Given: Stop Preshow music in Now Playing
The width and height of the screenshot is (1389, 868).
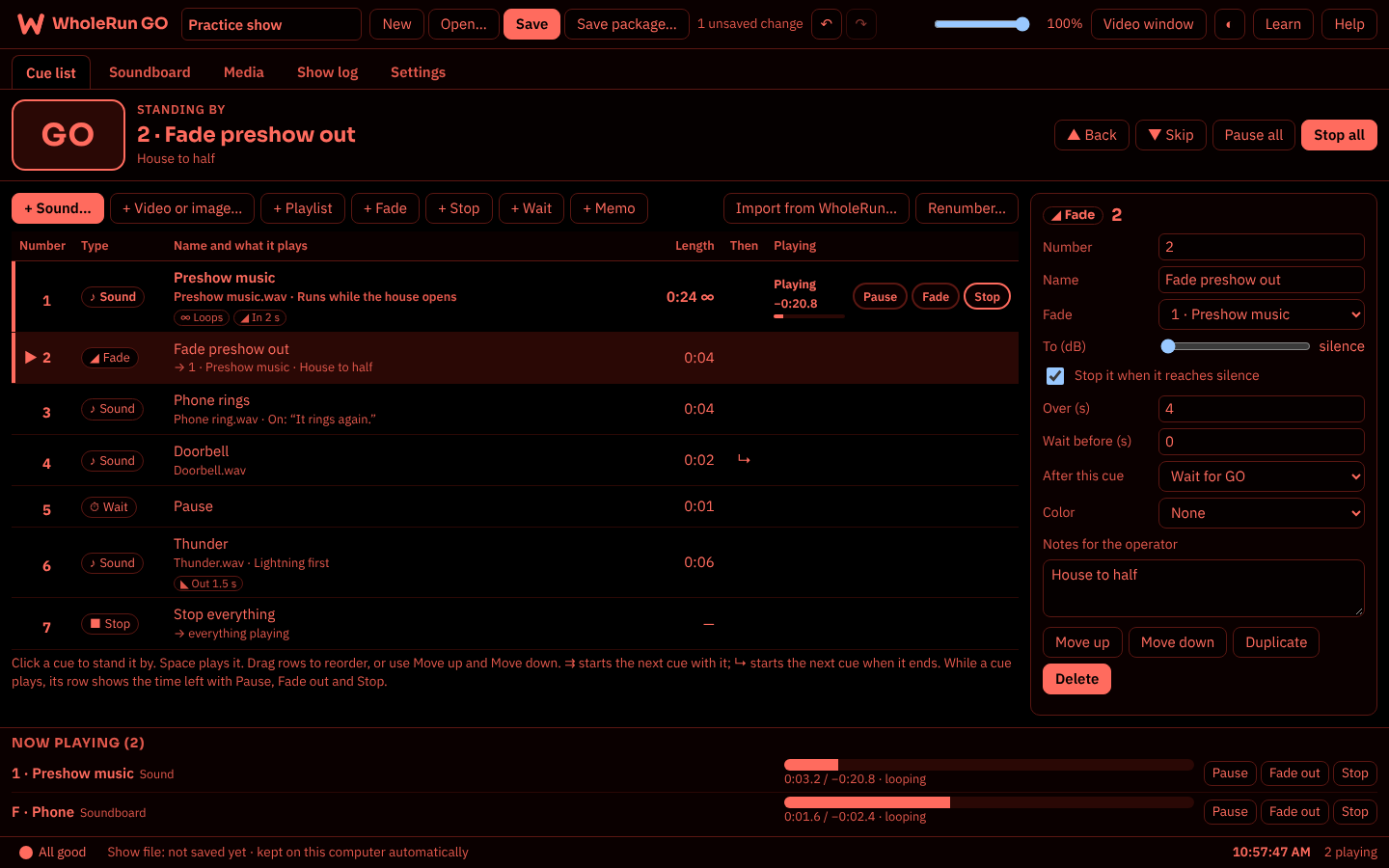Looking at the screenshot, I should point(1354,773).
